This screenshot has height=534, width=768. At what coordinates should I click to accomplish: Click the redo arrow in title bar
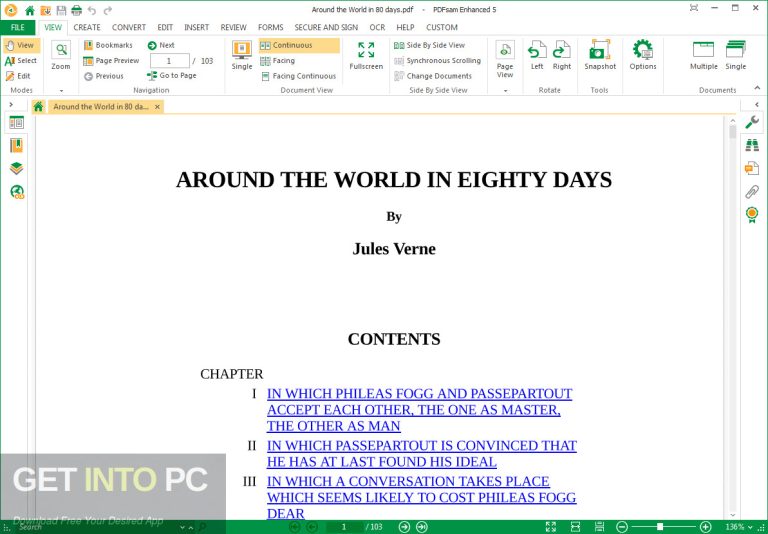(x=107, y=10)
